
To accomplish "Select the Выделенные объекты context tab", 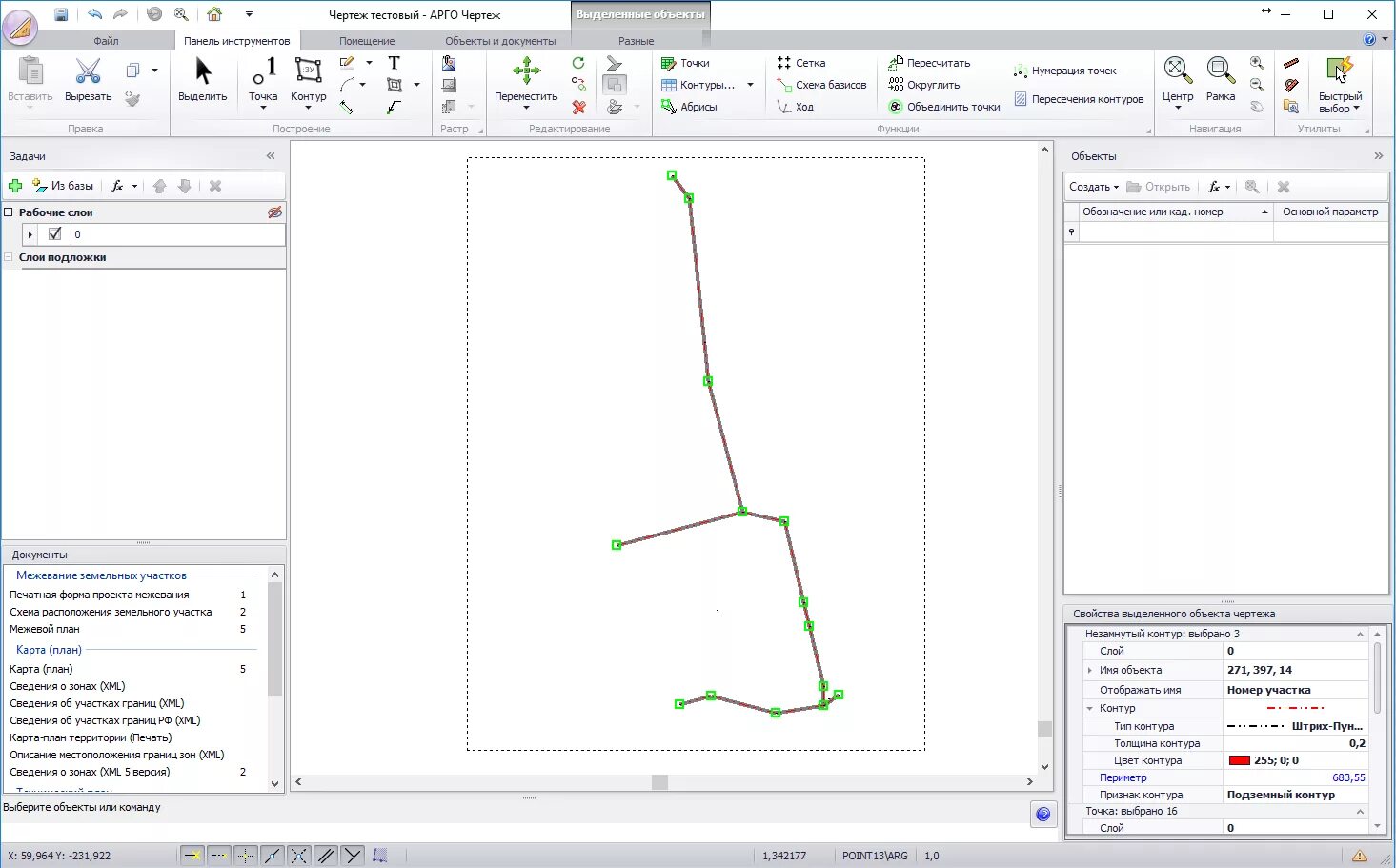I will pyautogui.click(x=640, y=14).
